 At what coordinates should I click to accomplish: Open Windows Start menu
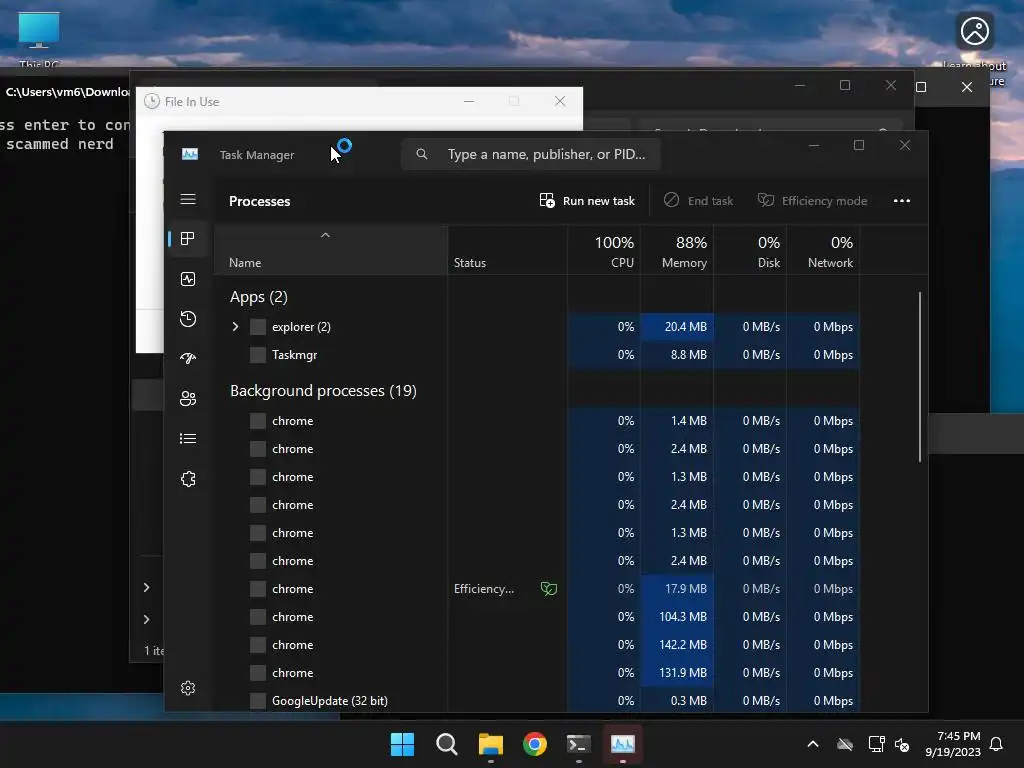402,744
